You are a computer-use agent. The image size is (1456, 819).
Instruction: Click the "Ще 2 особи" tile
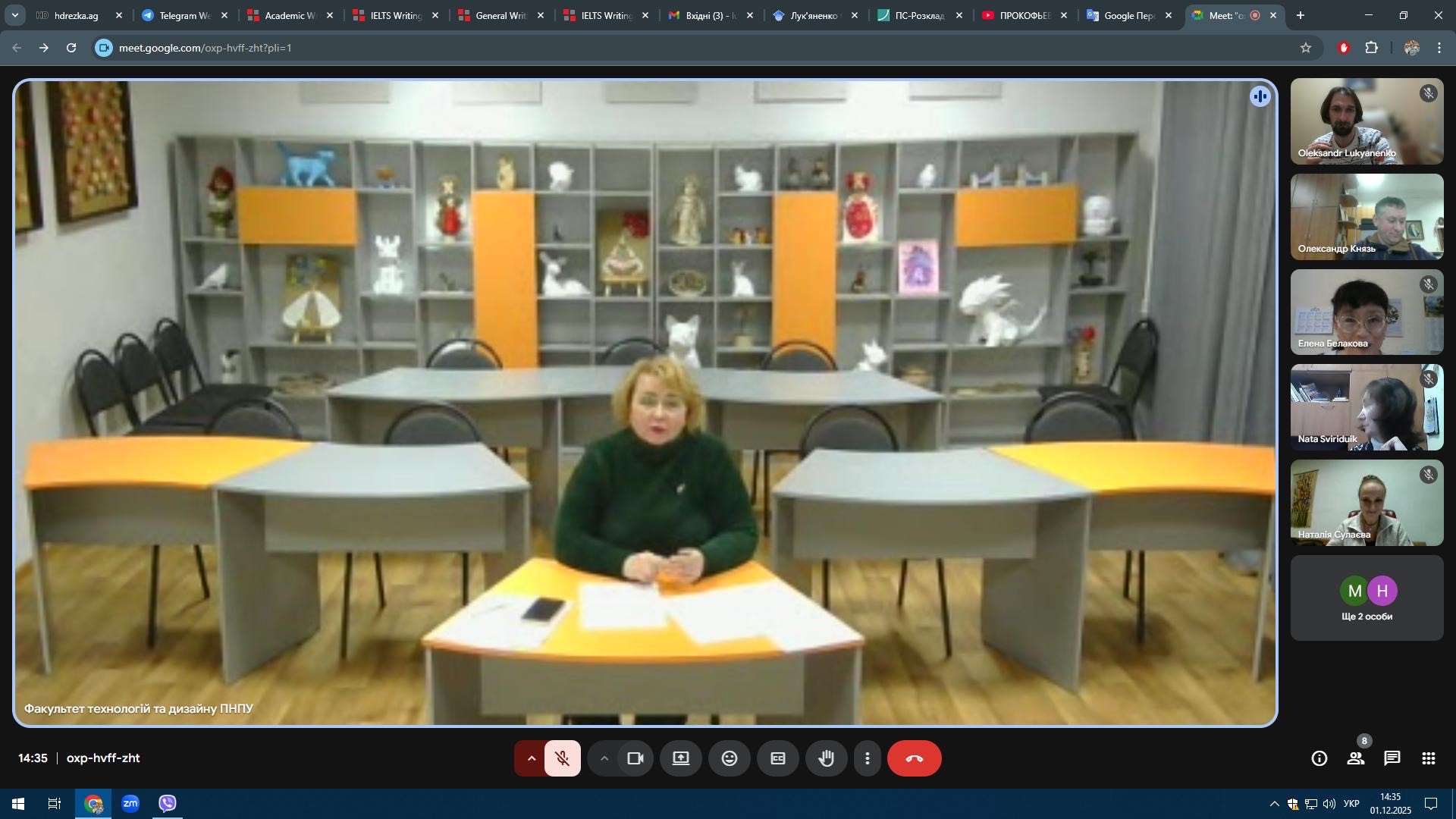point(1367,598)
